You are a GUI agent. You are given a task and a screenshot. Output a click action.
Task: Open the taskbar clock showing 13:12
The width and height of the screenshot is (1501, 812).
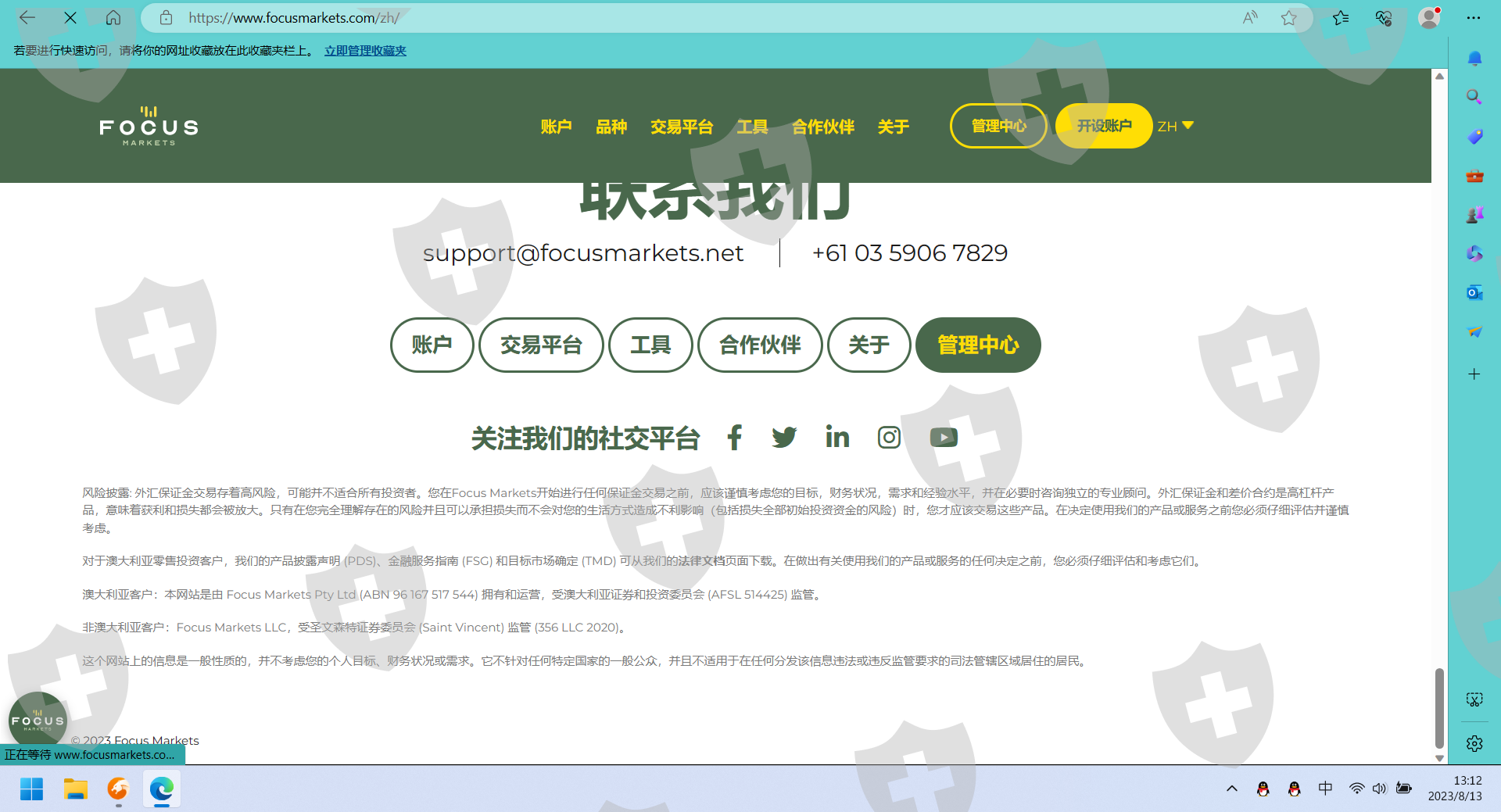tap(1455, 789)
